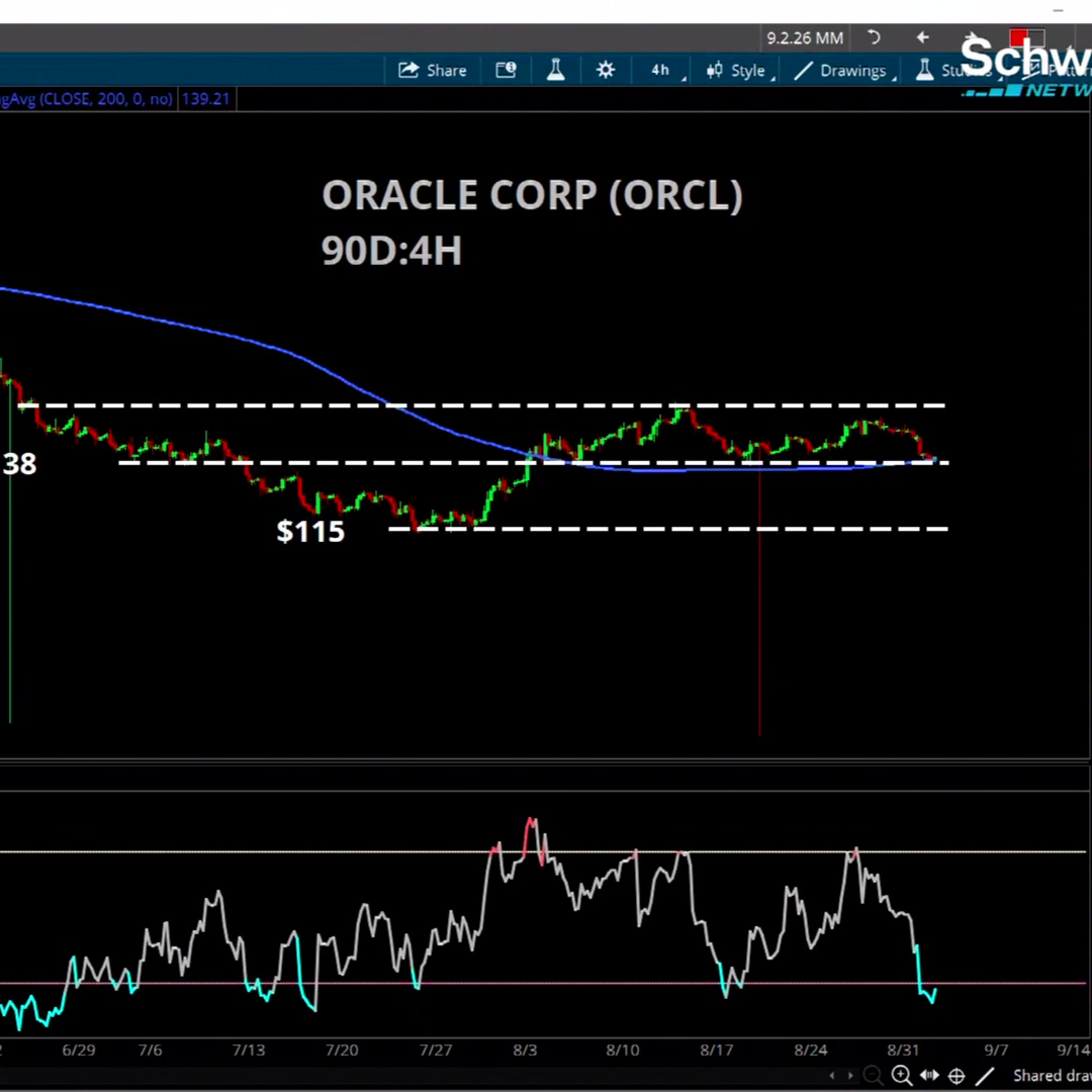Click the 139.21 moving average value
Image resolution: width=1092 pixels, height=1092 pixels.
point(206,99)
